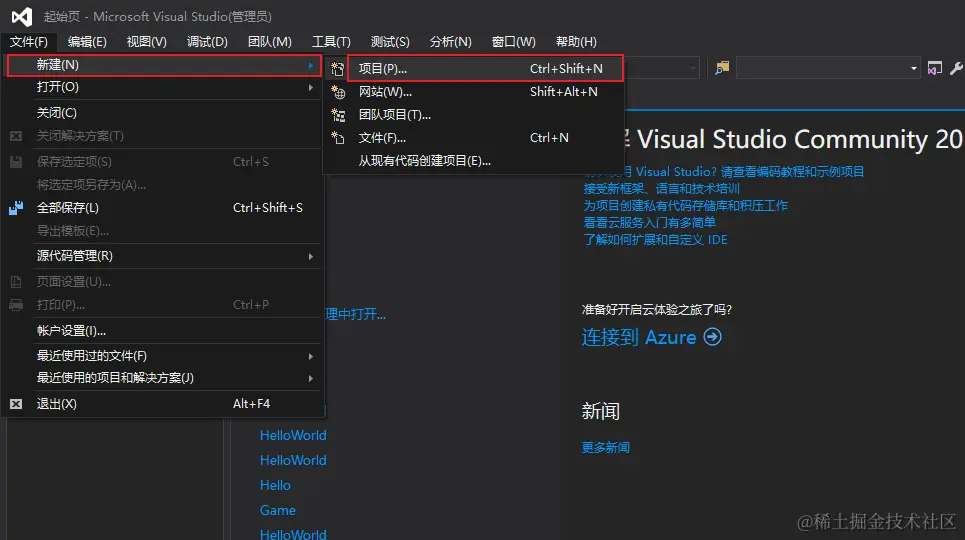Open the View (视图) menu
This screenshot has height=540, width=965.
pyautogui.click(x=146, y=42)
